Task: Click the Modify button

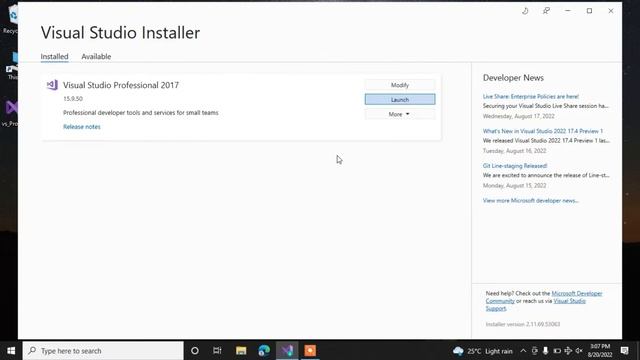Action: [x=400, y=85]
